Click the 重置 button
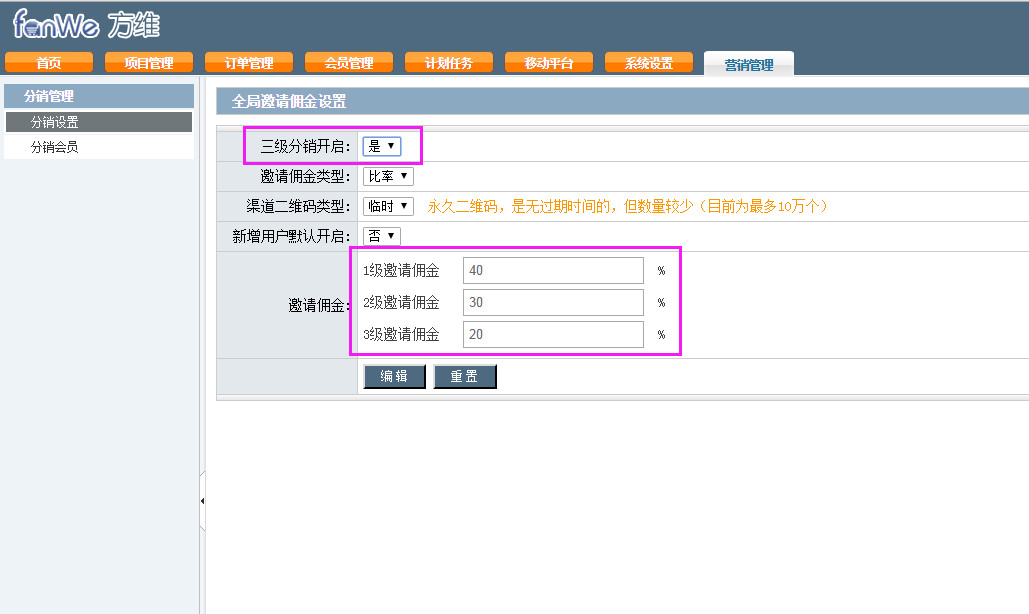 [x=464, y=377]
